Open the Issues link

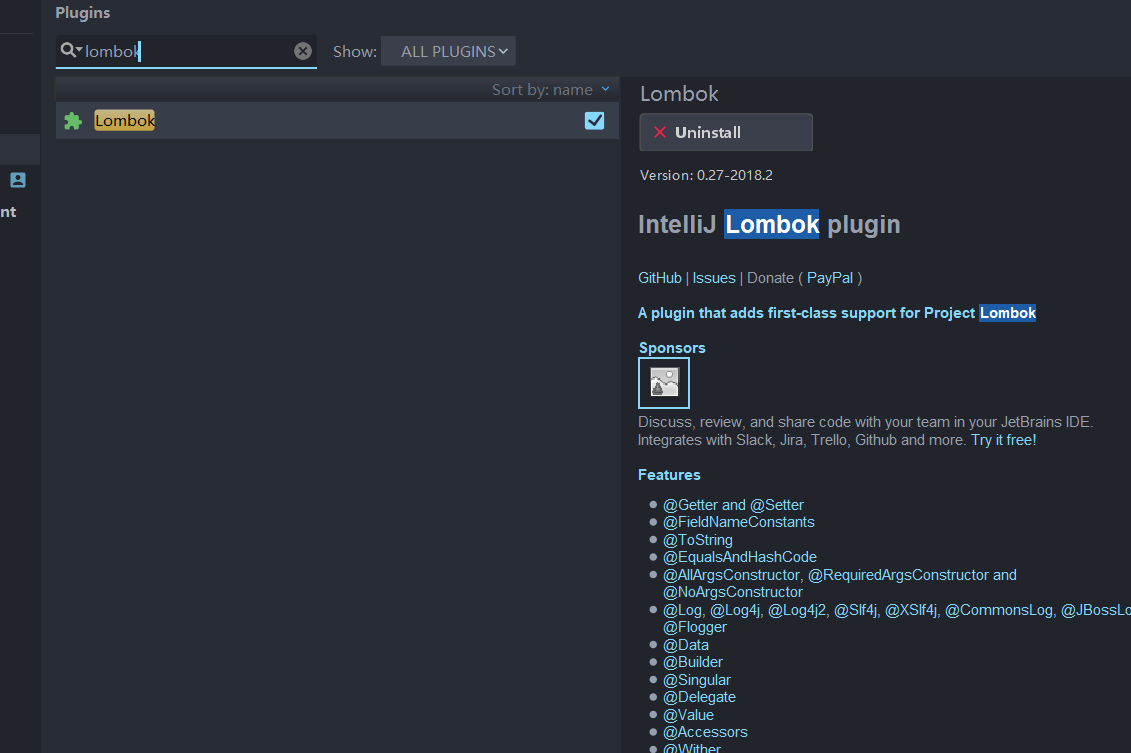pyautogui.click(x=714, y=278)
